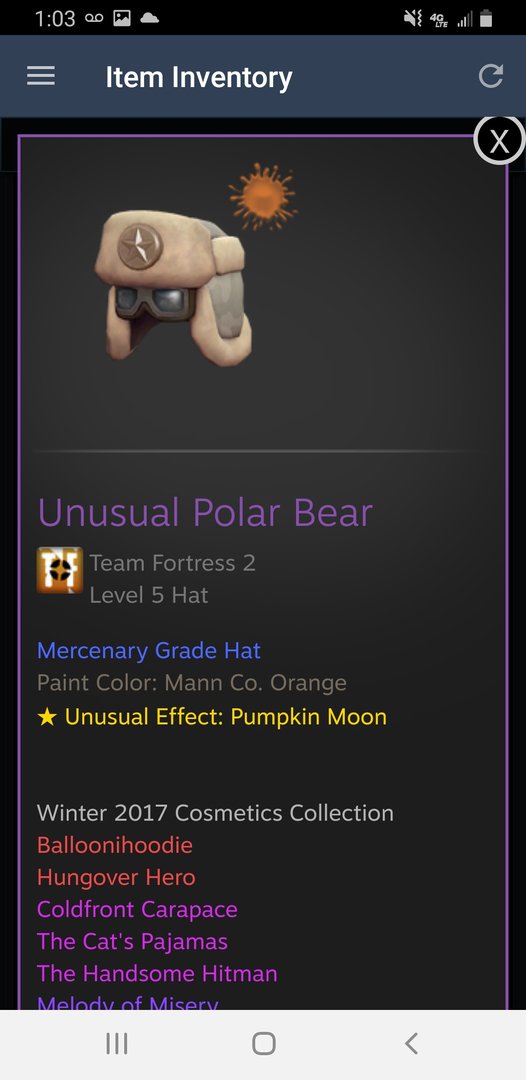Close the item details popup

point(499,140)
